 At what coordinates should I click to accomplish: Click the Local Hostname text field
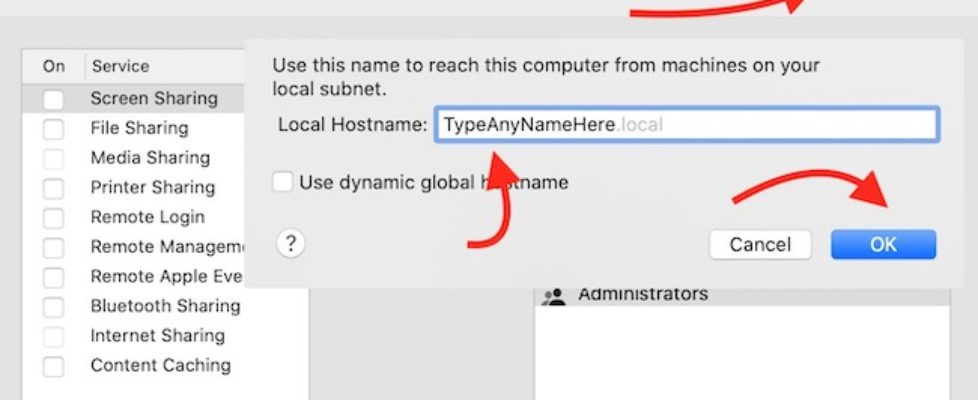pos(686,125)
